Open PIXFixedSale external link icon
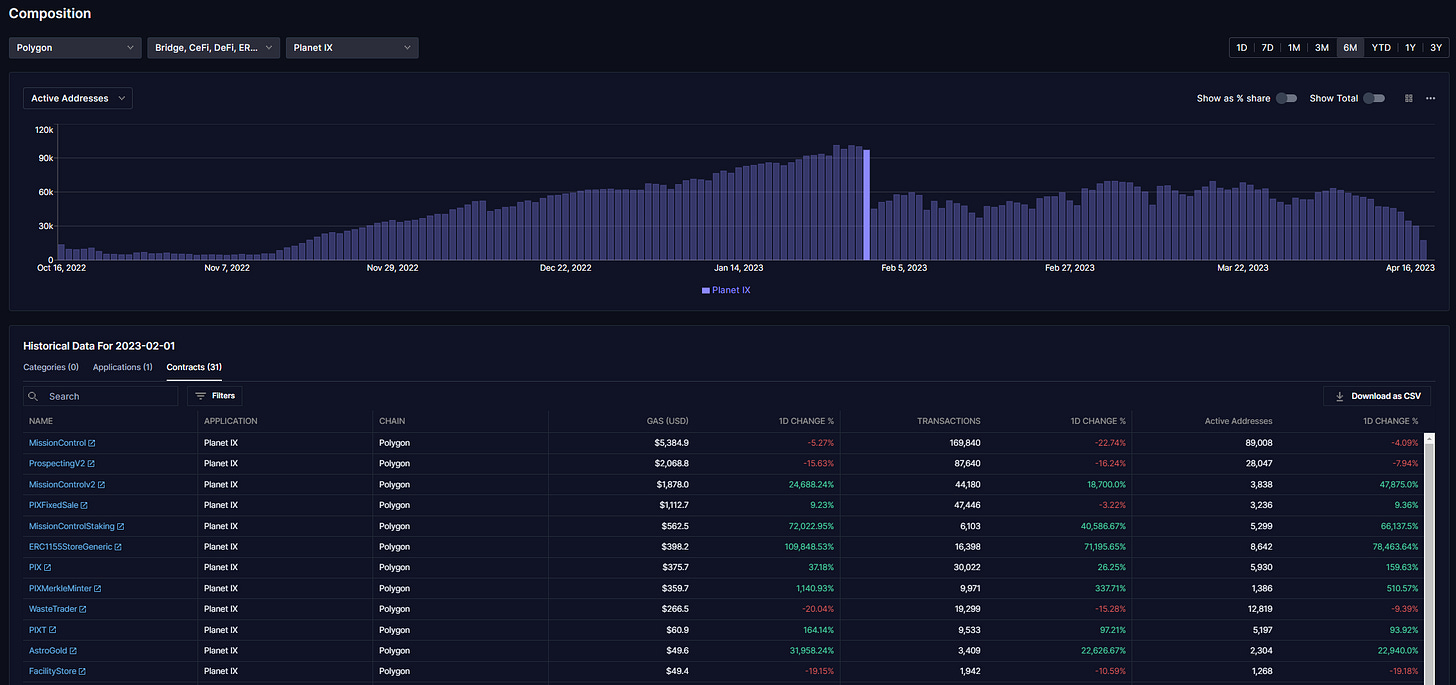 (84, 506)
